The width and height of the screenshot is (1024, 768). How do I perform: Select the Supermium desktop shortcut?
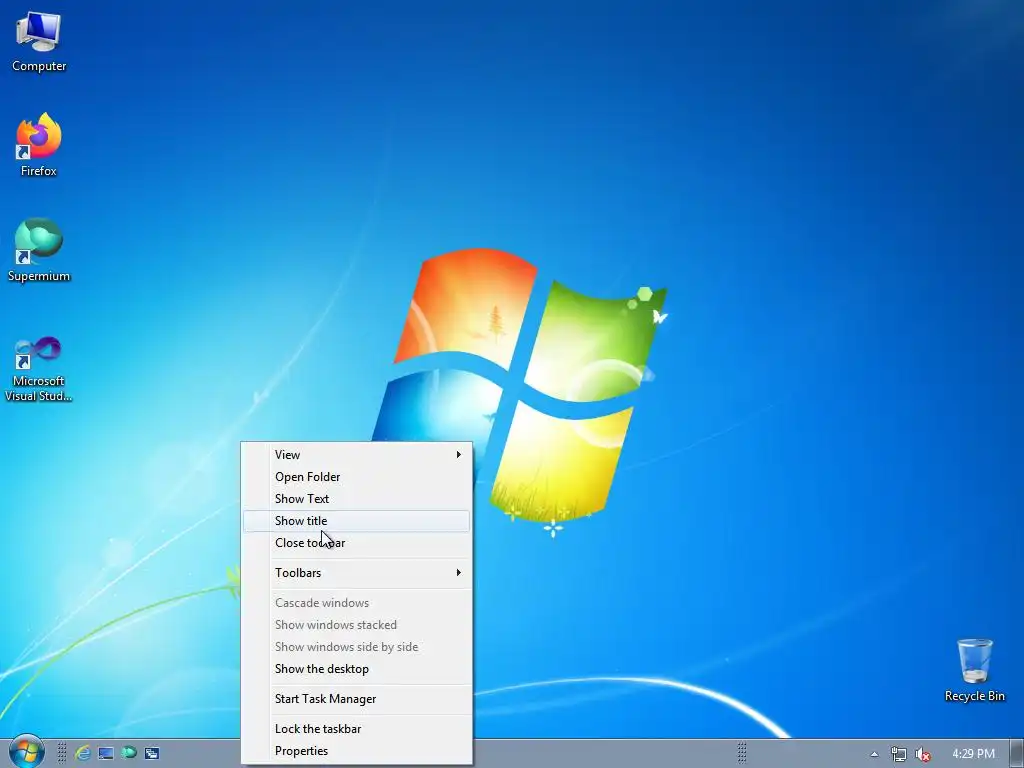[x=39, y=250]
